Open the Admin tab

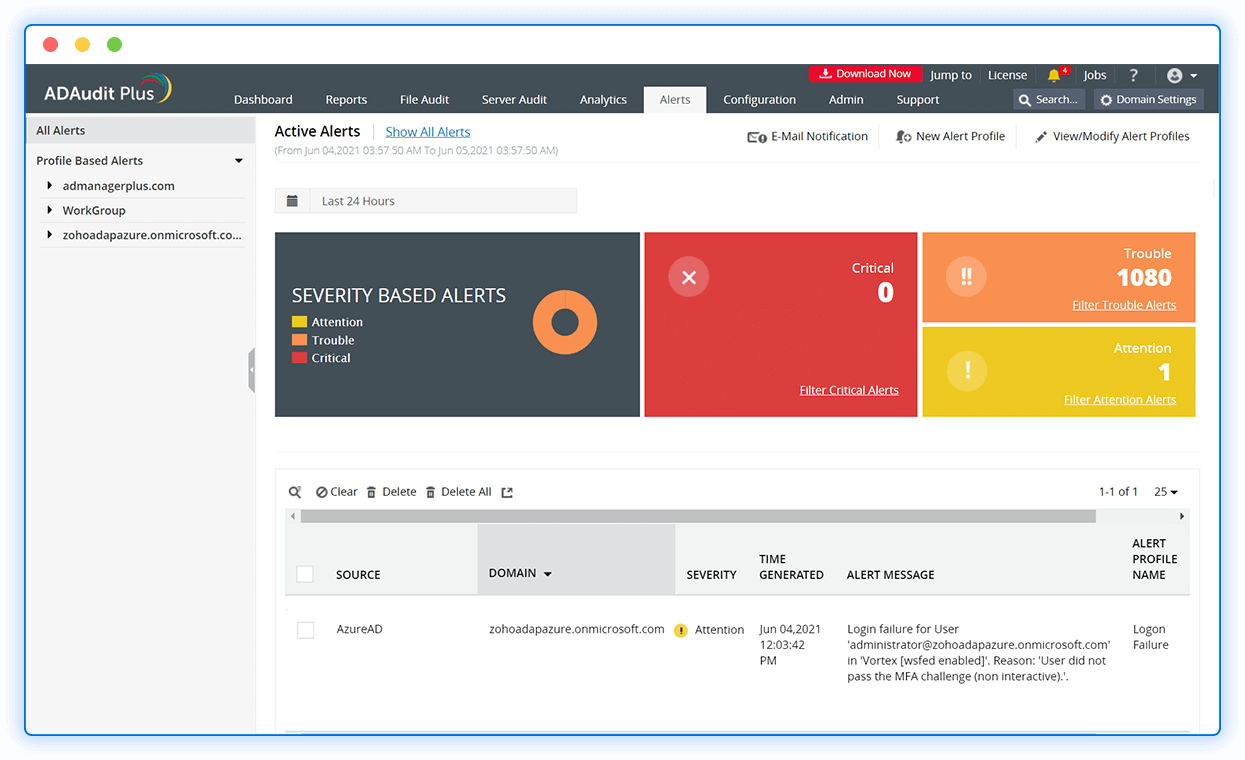click(846, 100)
